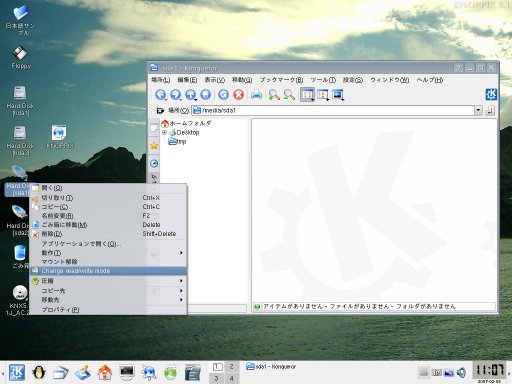512x384 pixels.
Task: Go back with the Konqueror back arrow
Action: 161,95
